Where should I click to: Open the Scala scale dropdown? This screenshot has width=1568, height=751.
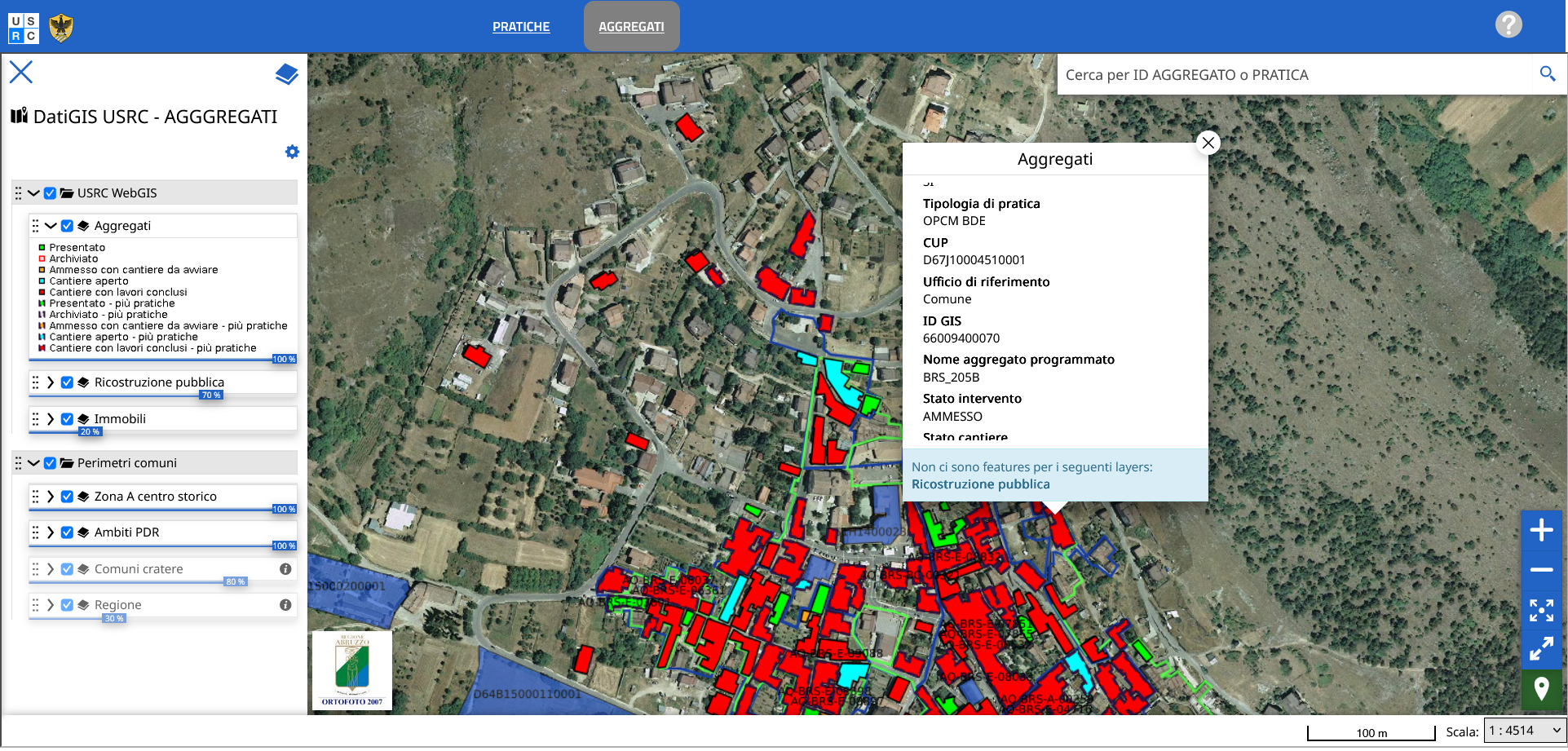[x=1525, y=731]
